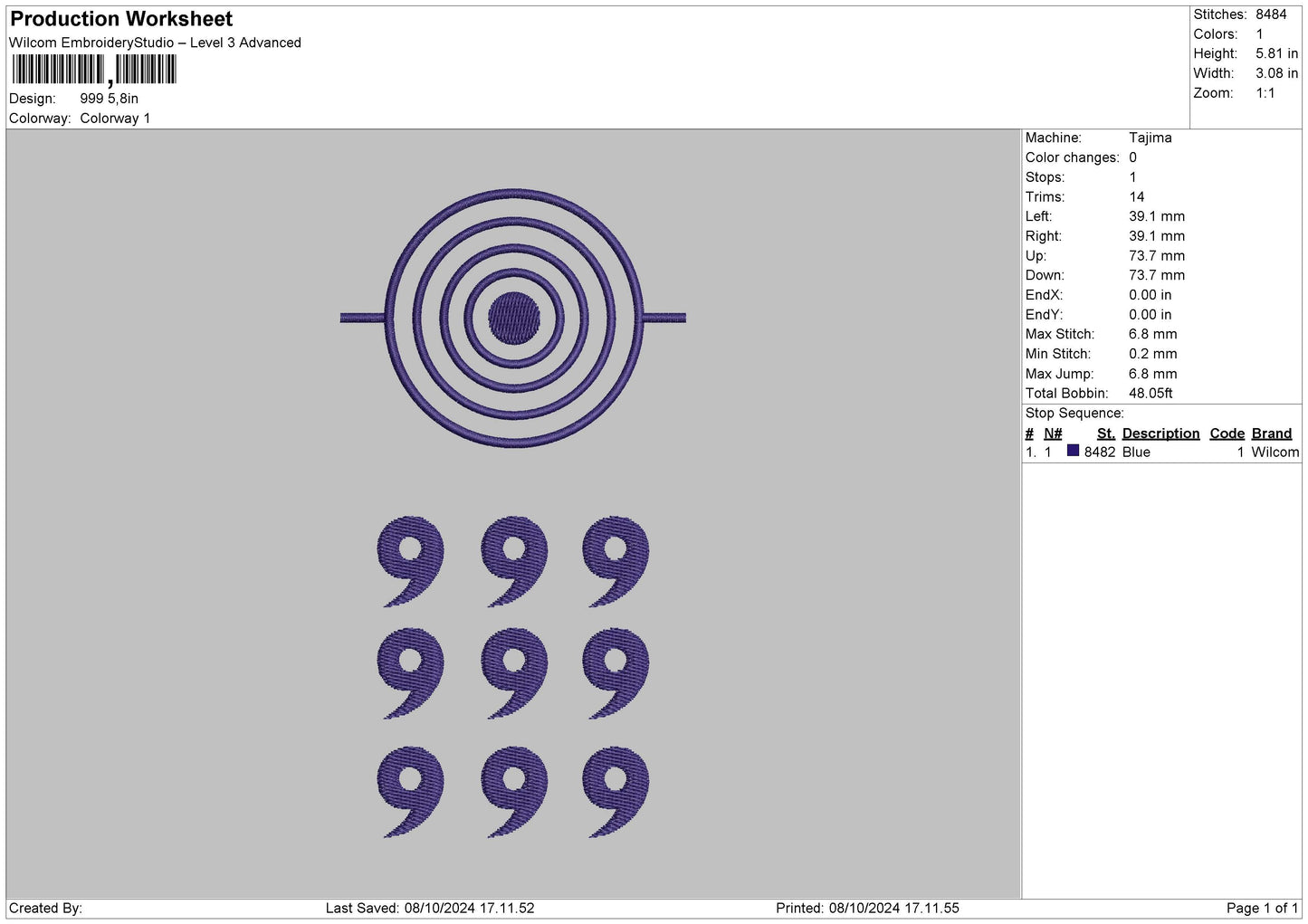Click the Max Stitch value "6.8 mm"
The image size is (1308, 924).
pos(1153,334)
